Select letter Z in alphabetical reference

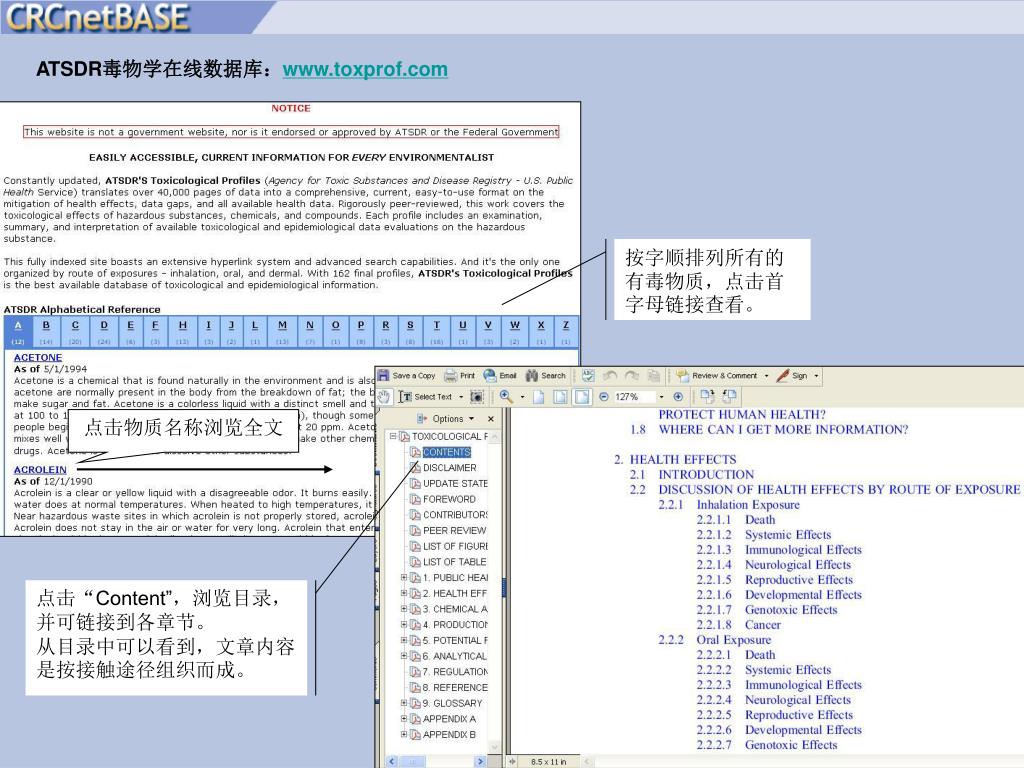[x=566, y=325]
